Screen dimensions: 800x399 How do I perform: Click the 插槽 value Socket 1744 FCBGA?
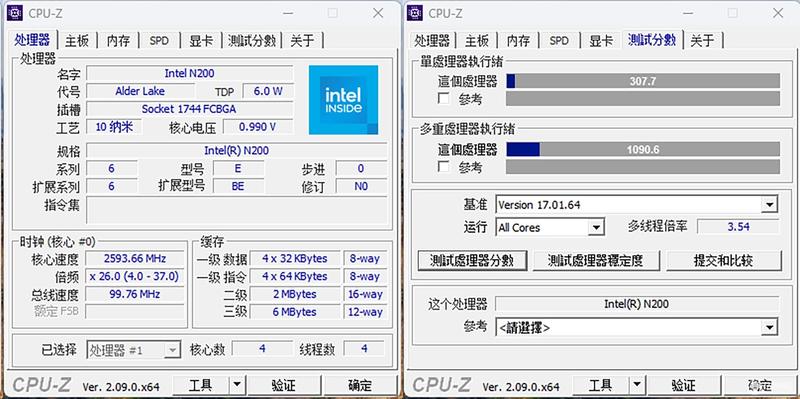190,109
